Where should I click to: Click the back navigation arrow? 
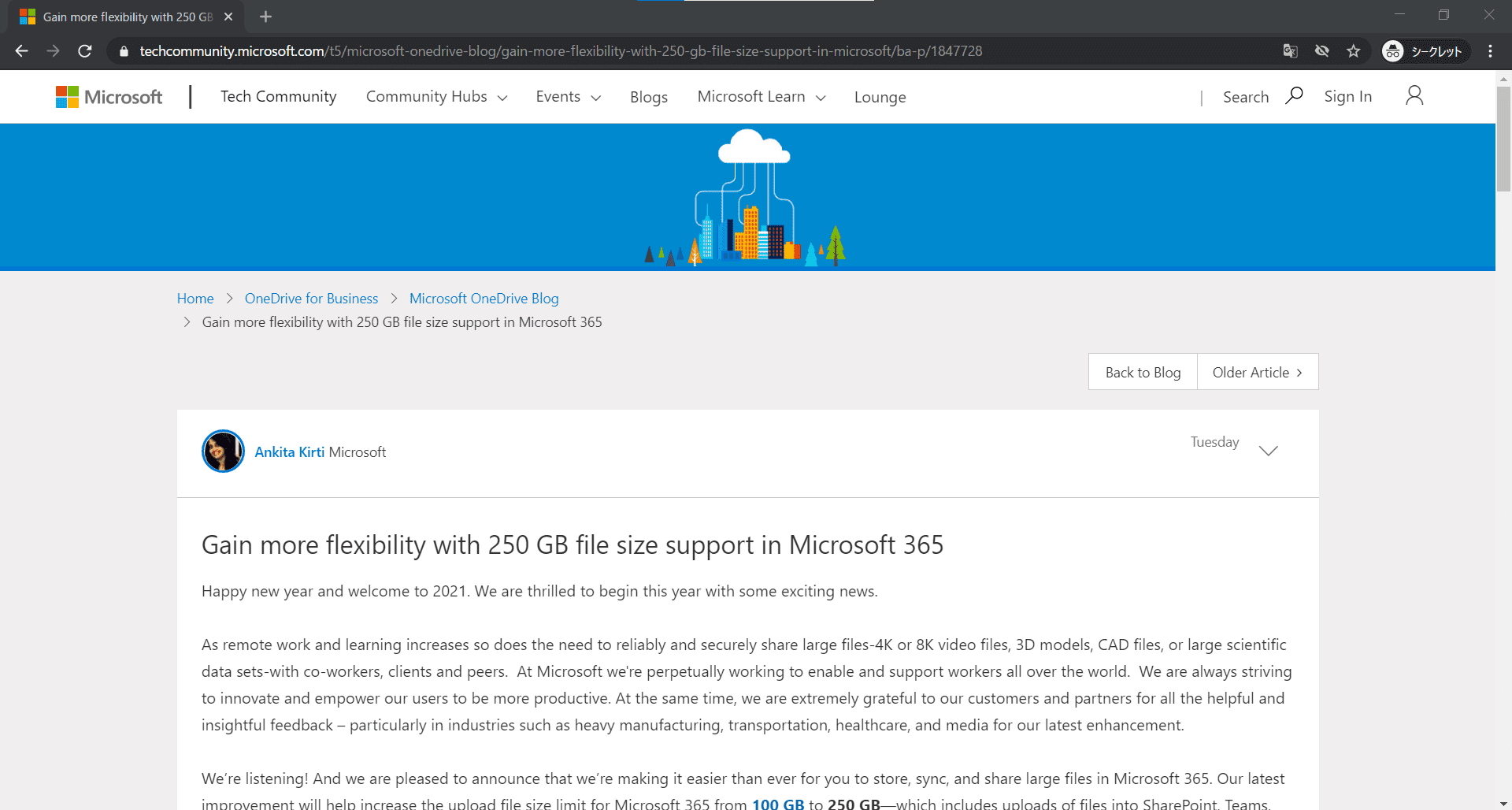(x=21, y=51)
